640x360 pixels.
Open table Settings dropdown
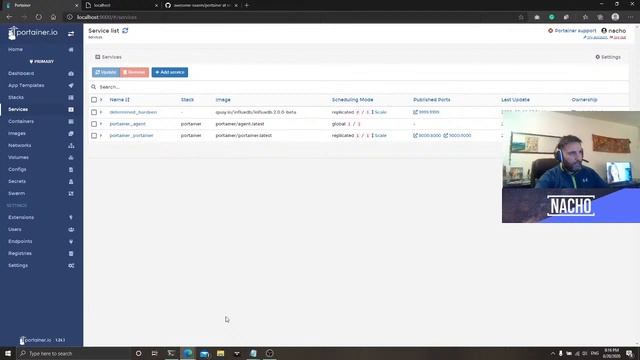pos(608,57)
